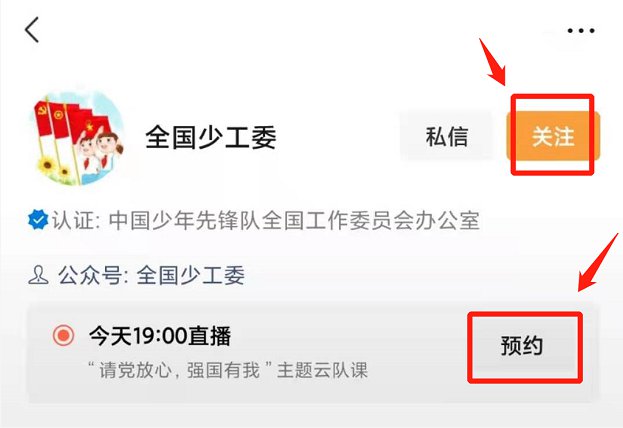Send a message via 私信 button
The image size is (623, 428).
pos(446,136)
